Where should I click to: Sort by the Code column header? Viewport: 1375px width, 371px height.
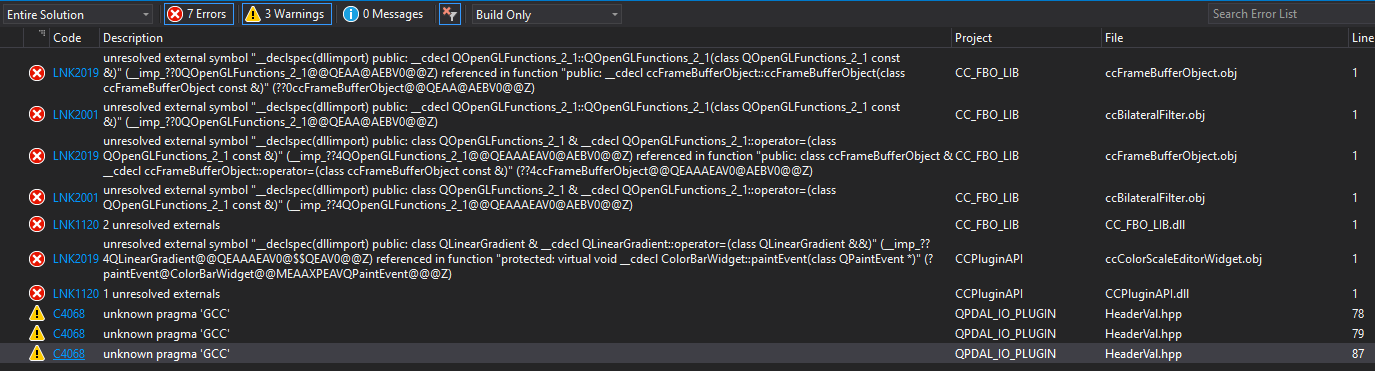click(x=67, y=37)
